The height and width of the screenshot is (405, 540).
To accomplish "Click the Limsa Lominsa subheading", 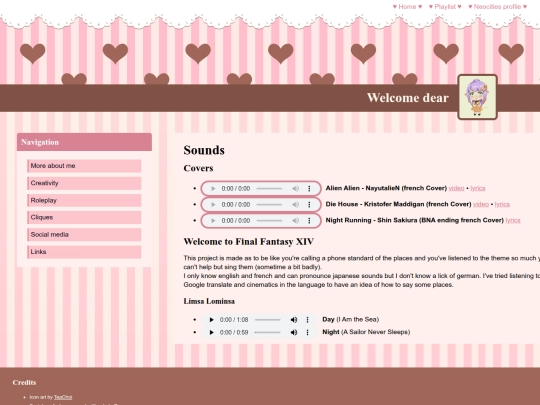I will (x=209, y=301).
